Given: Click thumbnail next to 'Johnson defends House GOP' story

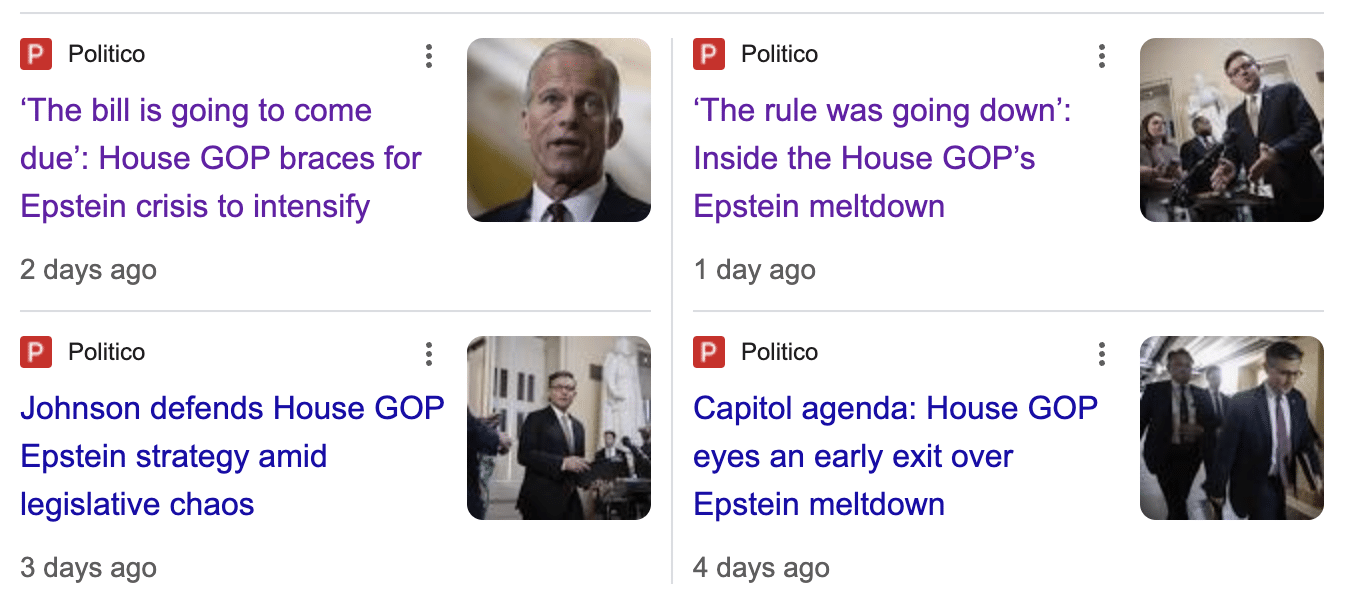Looking at the screenshot, I should coord(559,428).
